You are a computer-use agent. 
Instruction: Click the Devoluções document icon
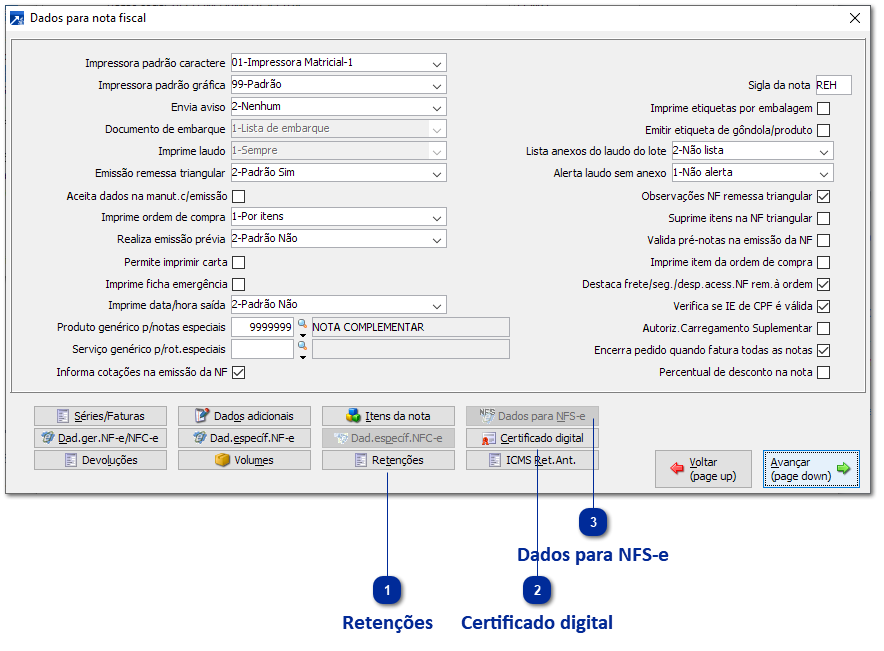coord(70,460)
